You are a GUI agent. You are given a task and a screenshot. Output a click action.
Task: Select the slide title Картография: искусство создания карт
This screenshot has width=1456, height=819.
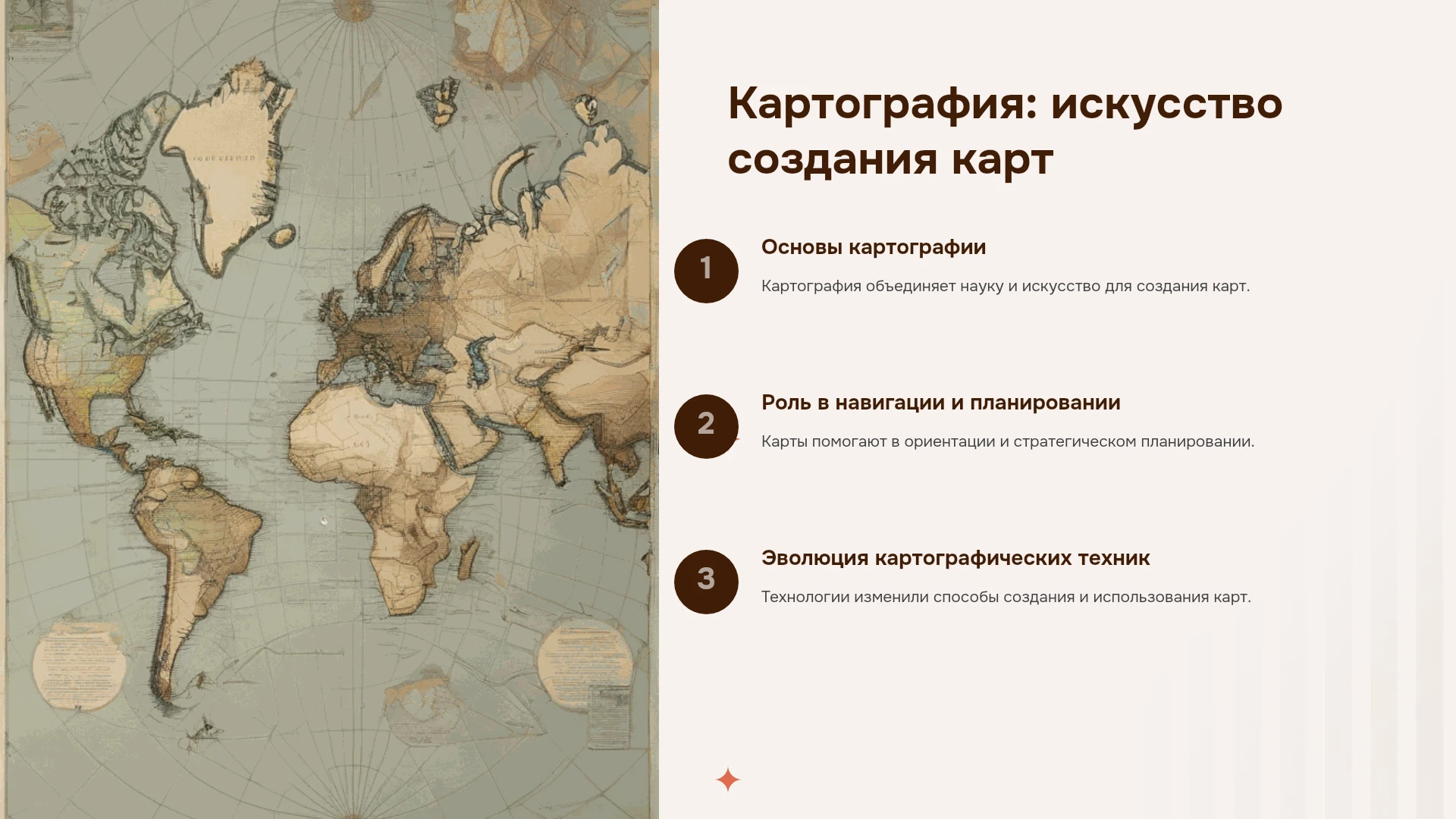pyautogui.click(x=1005, y=130)
